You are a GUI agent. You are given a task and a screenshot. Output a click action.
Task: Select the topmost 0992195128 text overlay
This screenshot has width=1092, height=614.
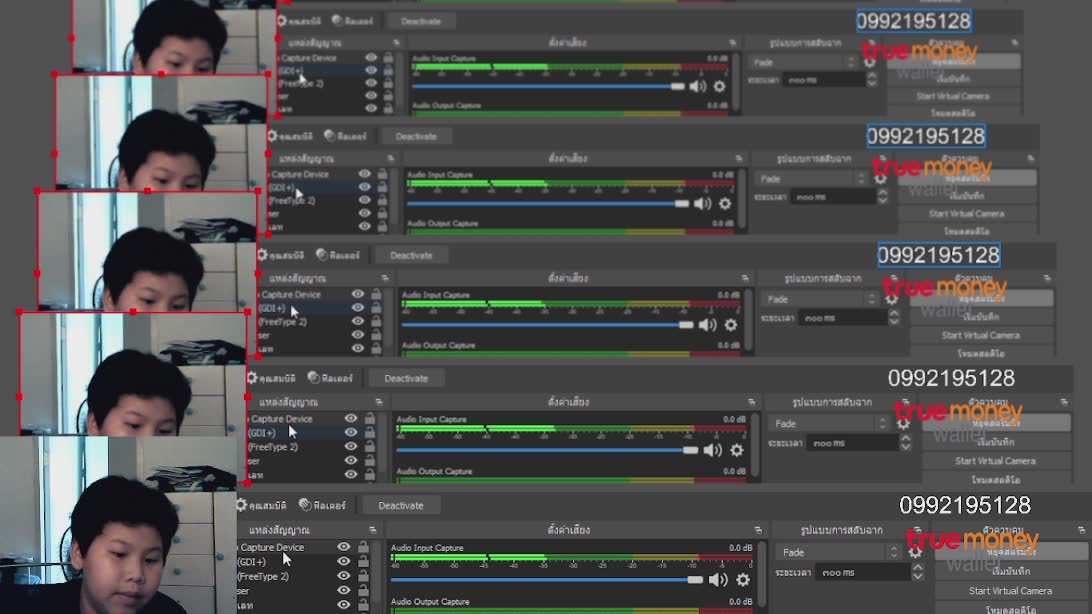click(x=913, y=21)
